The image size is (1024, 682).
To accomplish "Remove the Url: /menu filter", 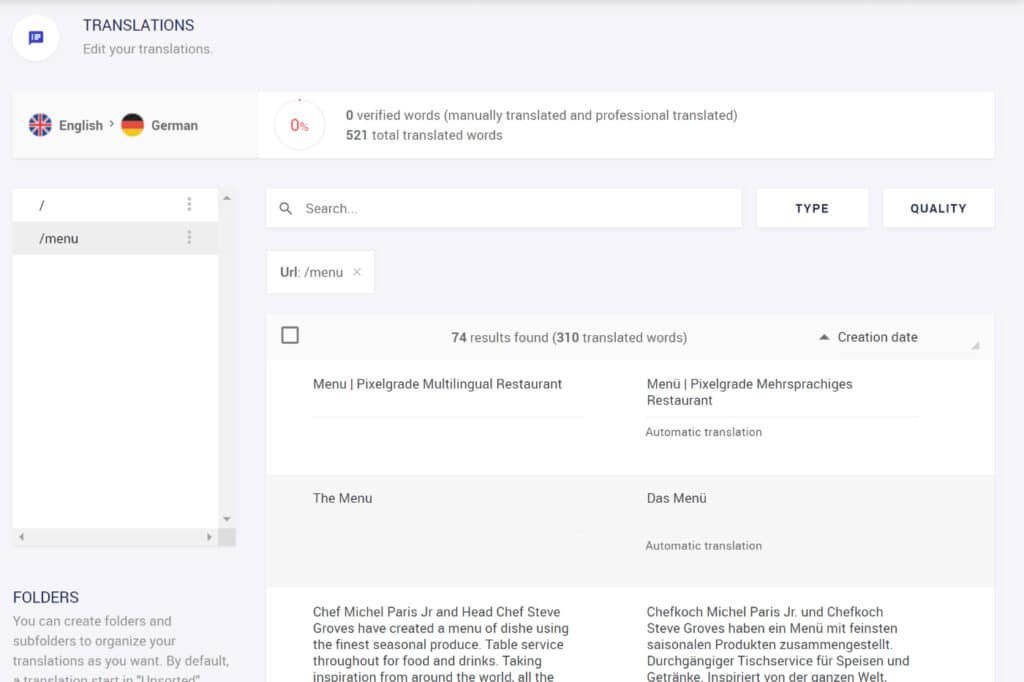I will 357,272.
